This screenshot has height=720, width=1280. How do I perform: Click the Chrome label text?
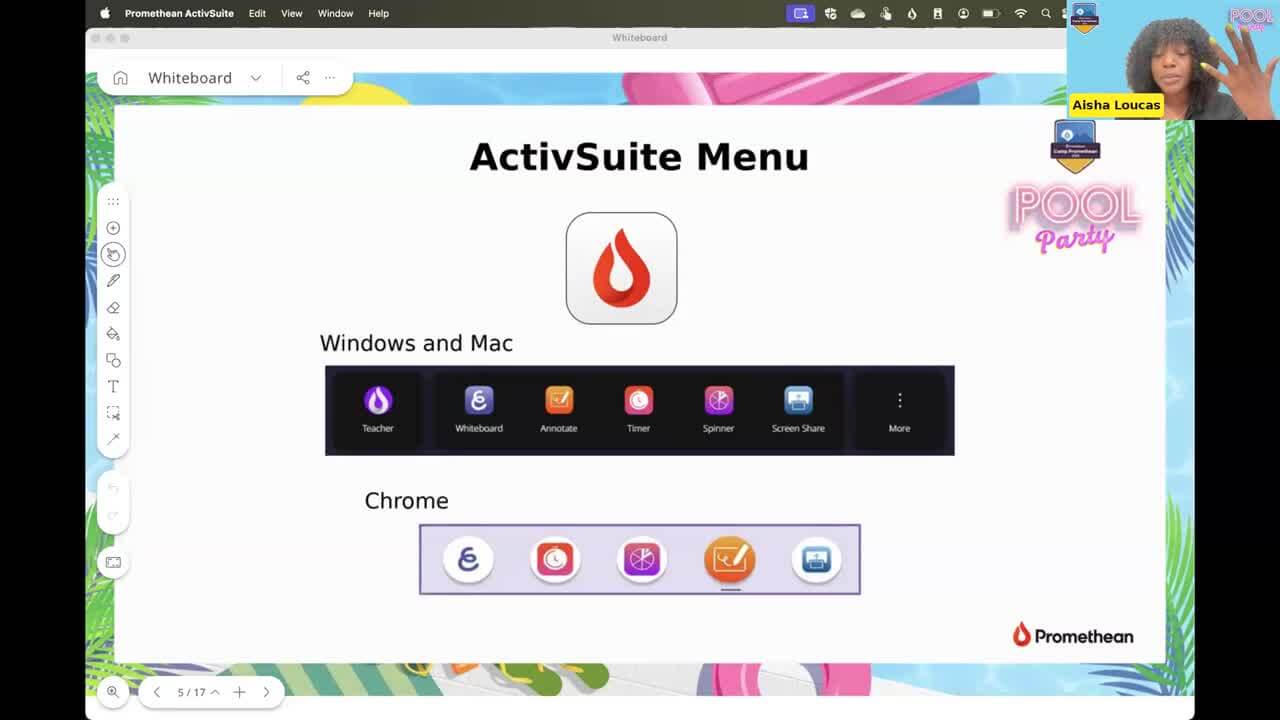click(x=406, y=501)
